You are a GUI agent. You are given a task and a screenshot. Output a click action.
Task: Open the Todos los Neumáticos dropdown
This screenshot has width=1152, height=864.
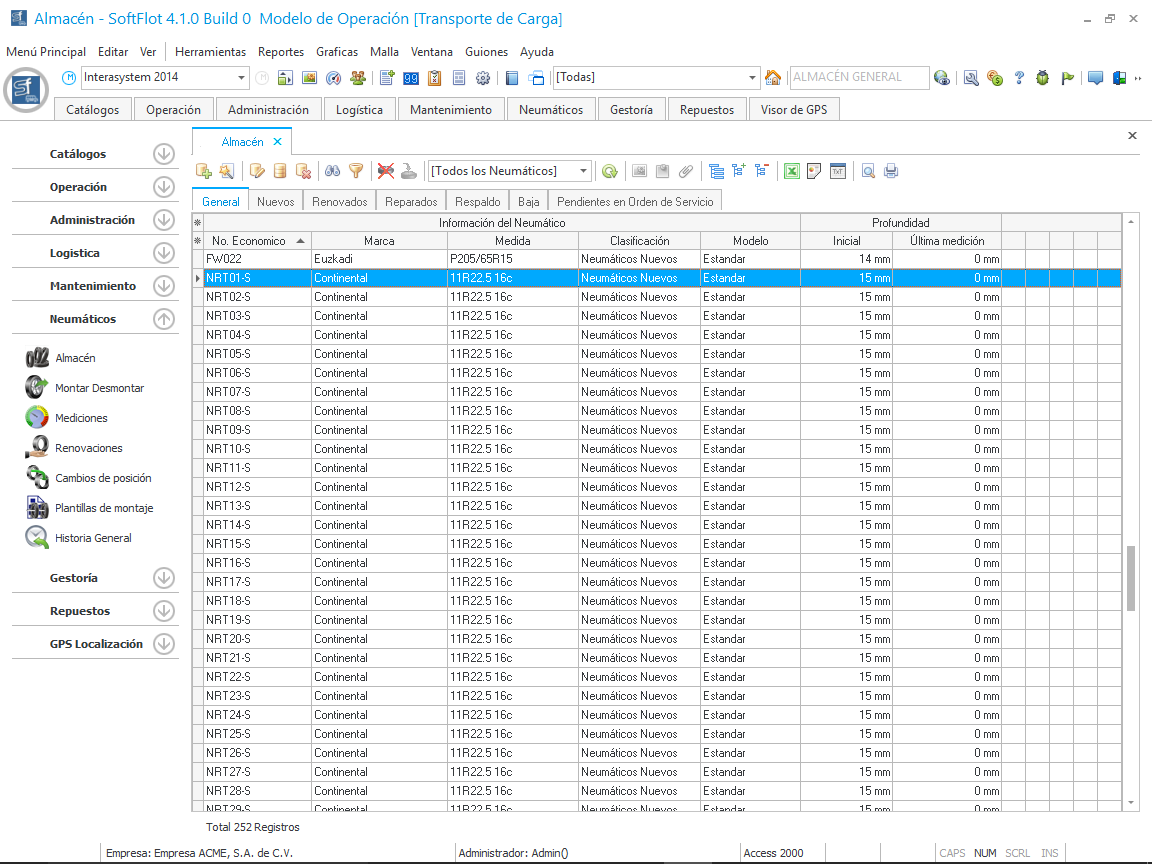(584, 171)
